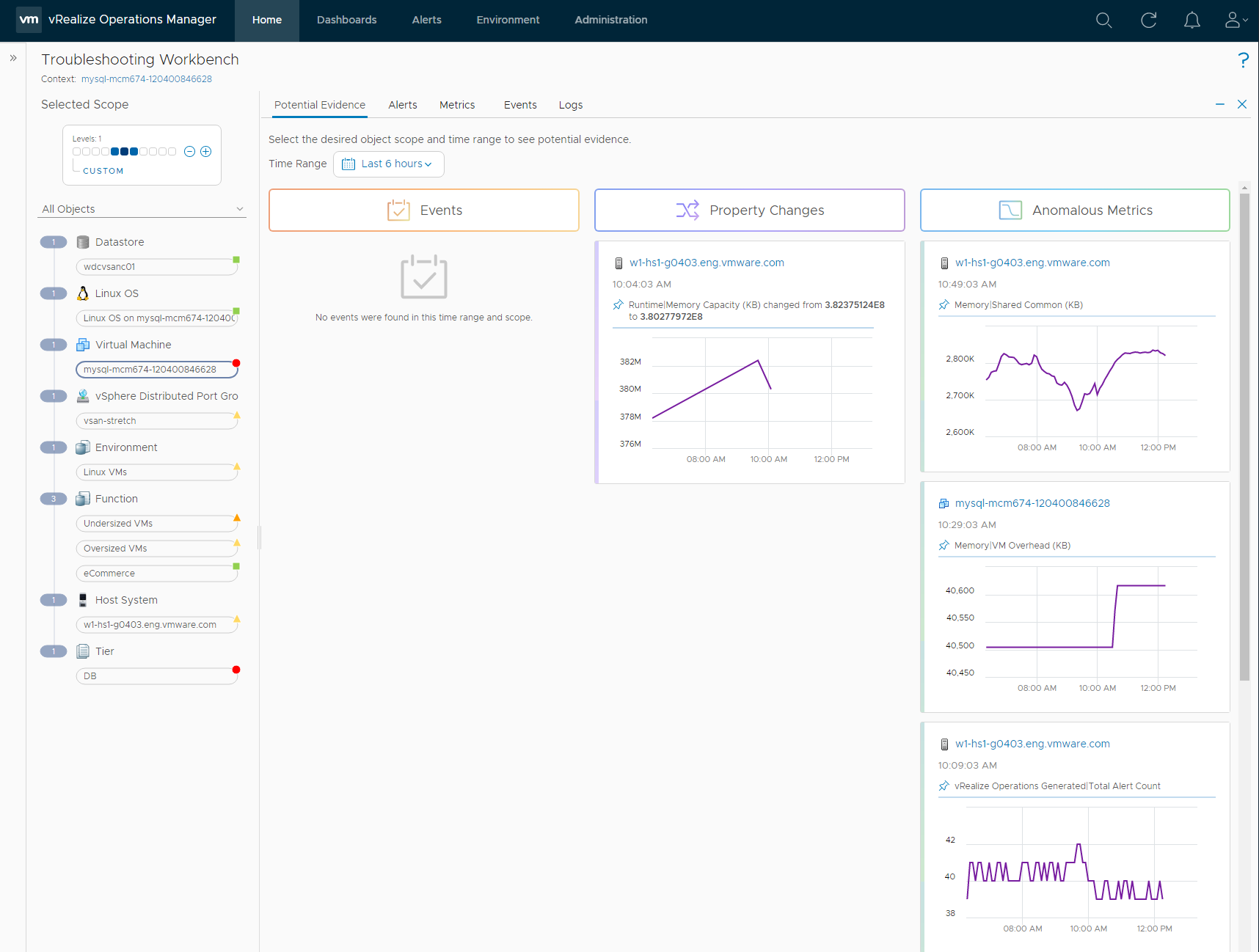Pin the Memory VM Overhead metric
Image resolution: width=1259 pixels, height=952 pixels.
(944, 546)
